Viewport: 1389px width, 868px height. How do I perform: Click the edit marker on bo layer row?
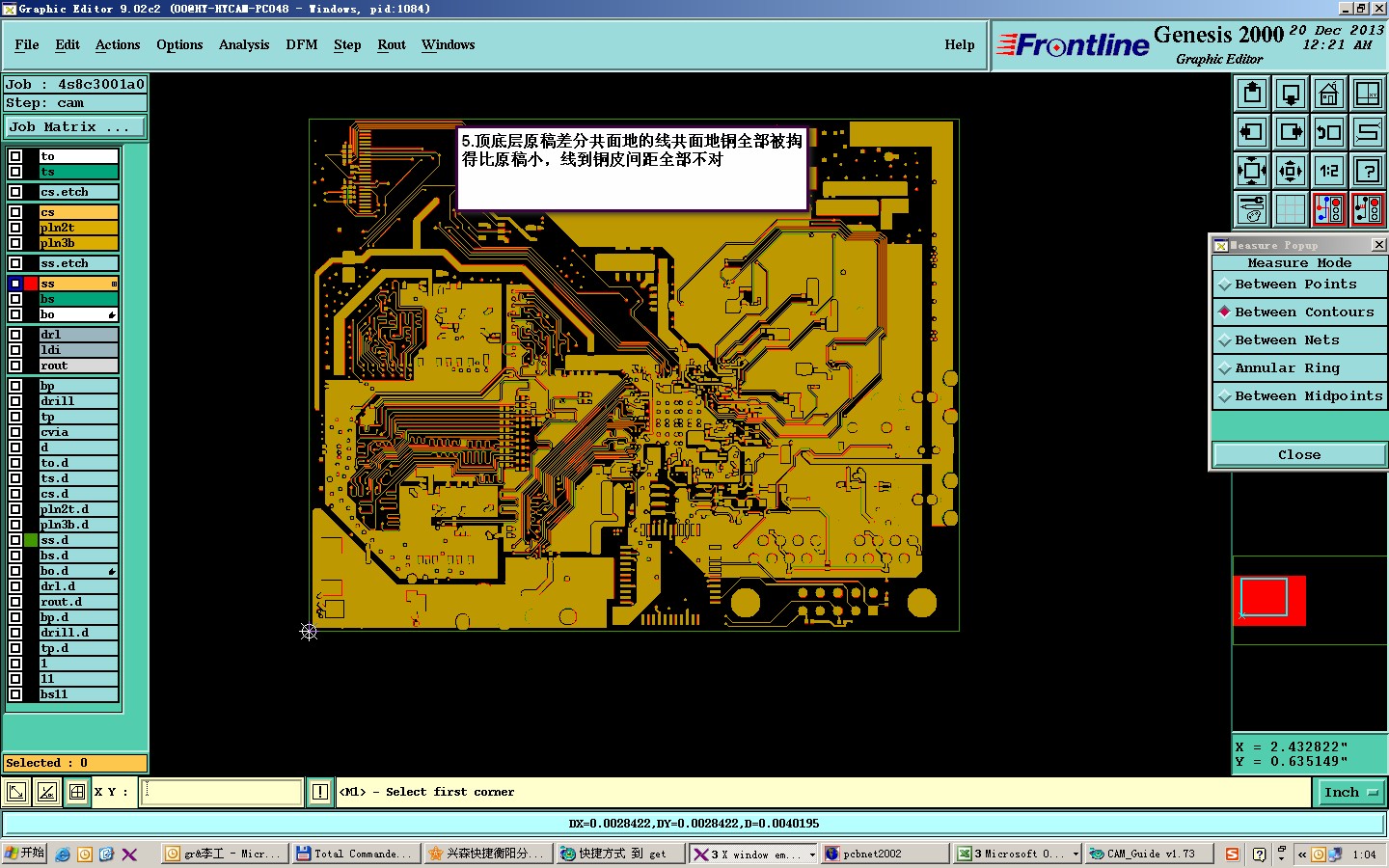[112, 315]
